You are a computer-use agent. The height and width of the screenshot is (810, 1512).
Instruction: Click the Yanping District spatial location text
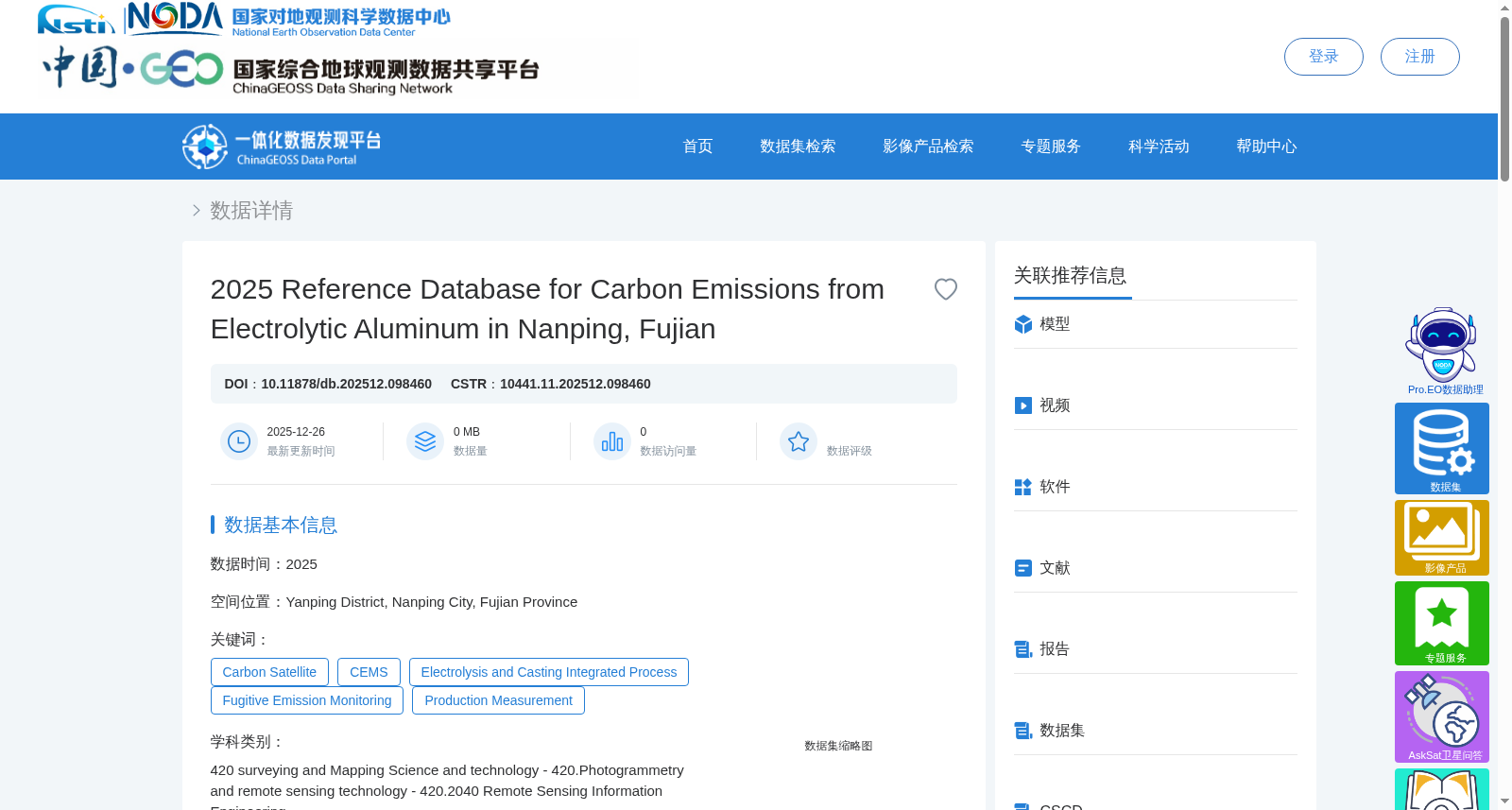[431, 602]
